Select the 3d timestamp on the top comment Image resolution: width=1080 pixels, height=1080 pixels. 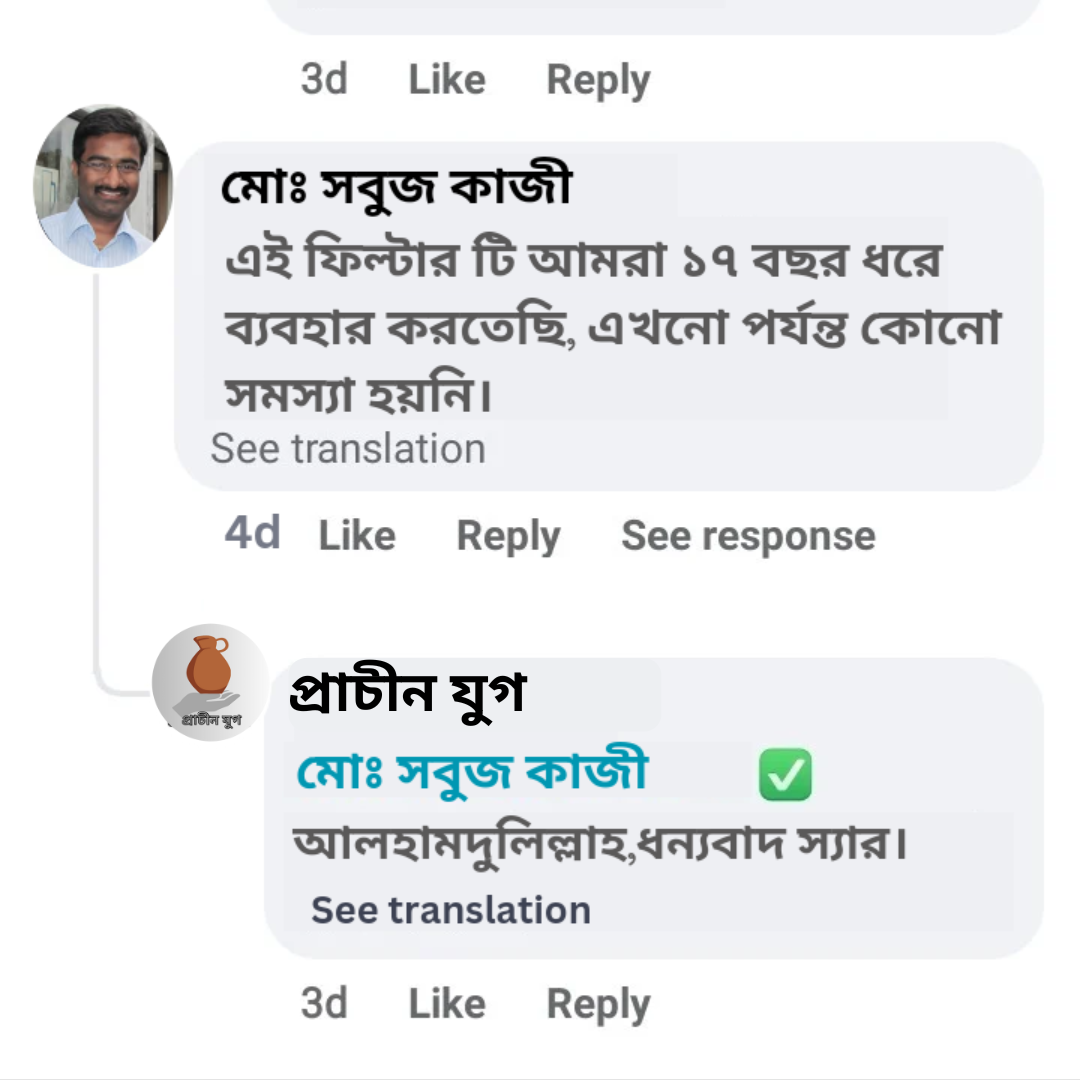click(323, 79)
